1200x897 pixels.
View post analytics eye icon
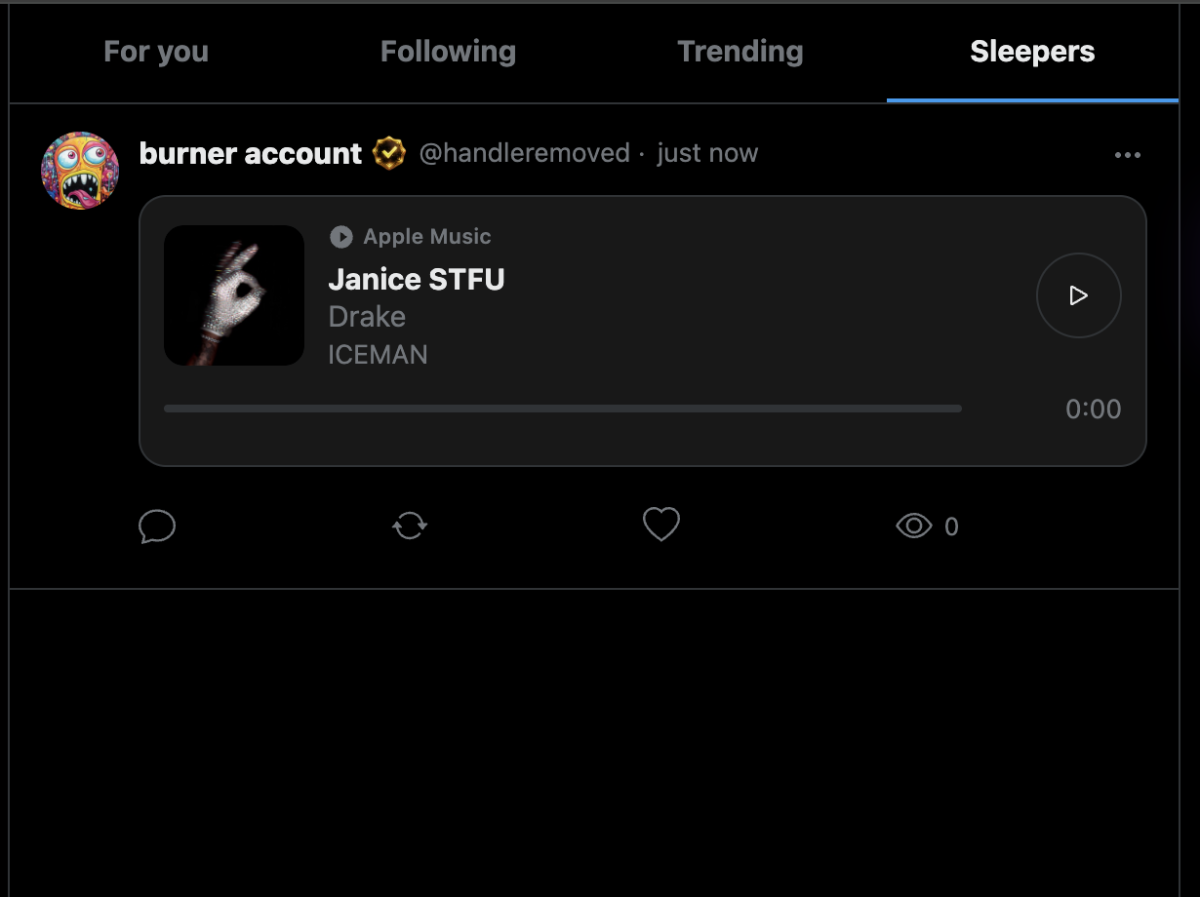click(x=914, y=526)
